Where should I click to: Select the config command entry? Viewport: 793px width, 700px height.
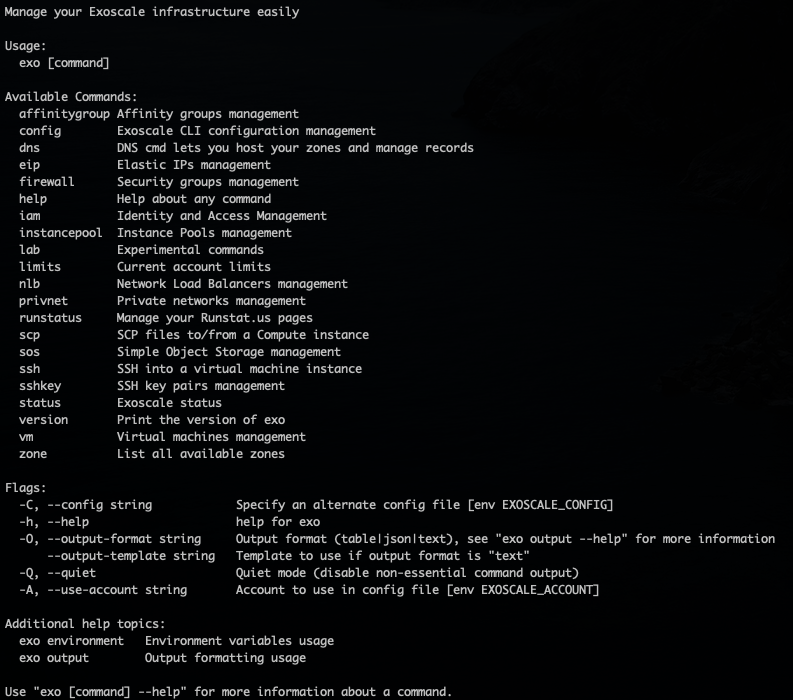coord(40,131)
